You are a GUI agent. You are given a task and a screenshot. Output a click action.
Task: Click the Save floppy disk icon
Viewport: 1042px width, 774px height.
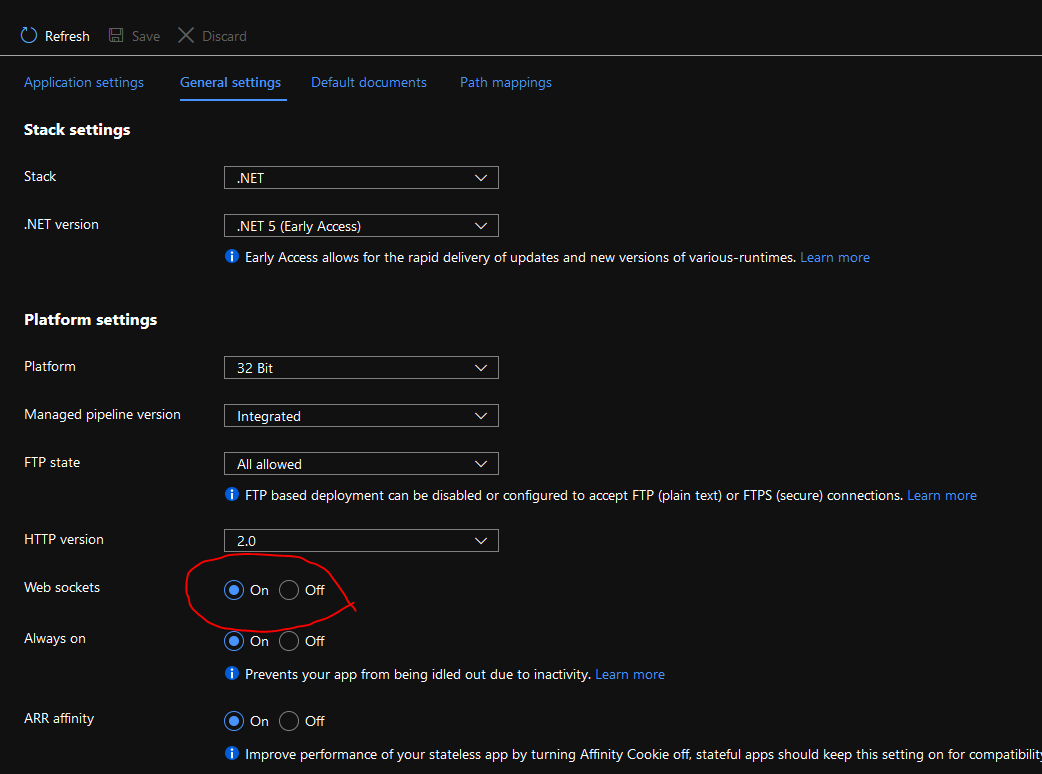[x=116, y=35]
